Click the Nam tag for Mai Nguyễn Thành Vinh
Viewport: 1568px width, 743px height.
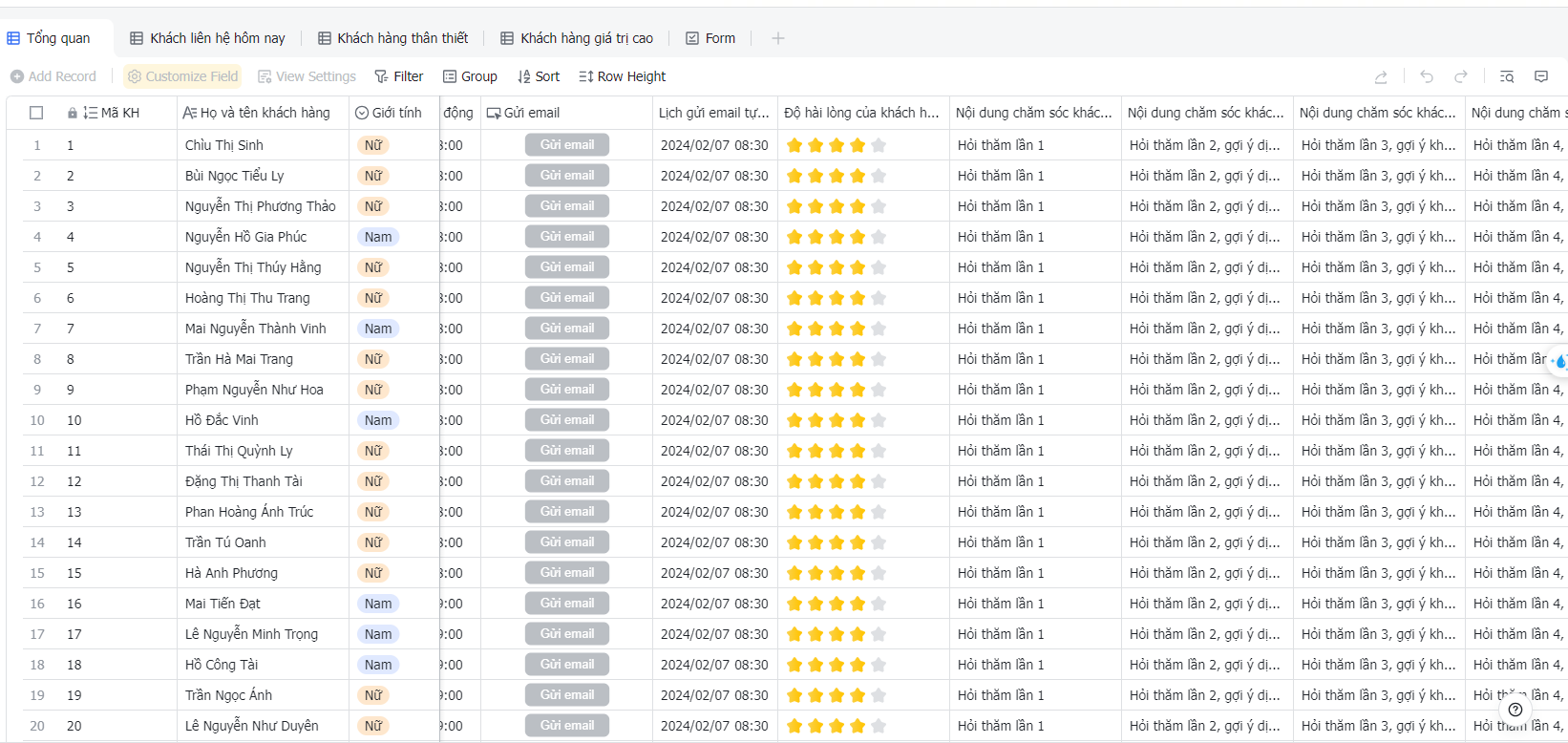coord(378,329)
